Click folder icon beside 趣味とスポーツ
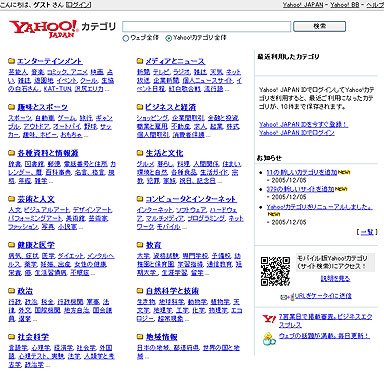The image size is (384, 378). coord(12,107)
